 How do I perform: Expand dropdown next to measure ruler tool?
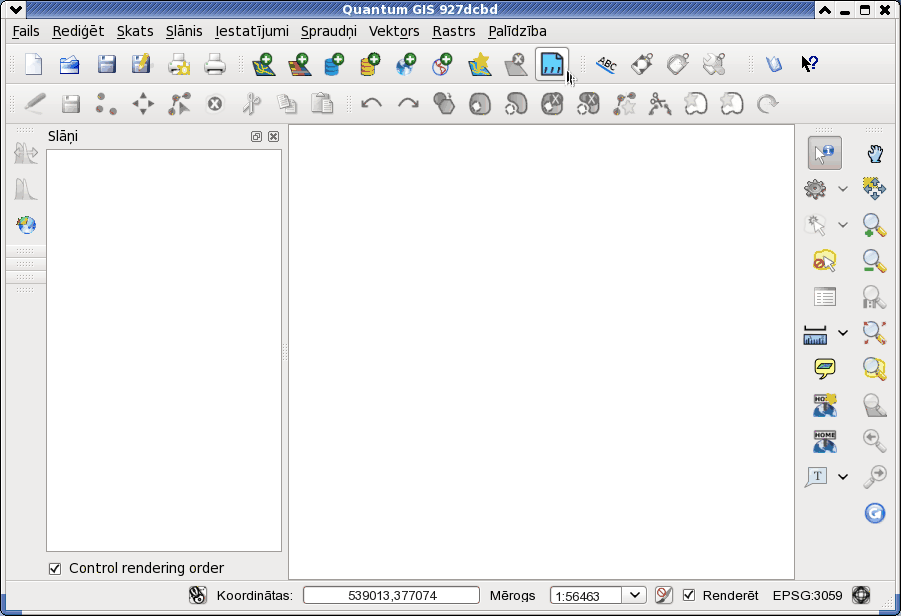click(x=842, y=333)
